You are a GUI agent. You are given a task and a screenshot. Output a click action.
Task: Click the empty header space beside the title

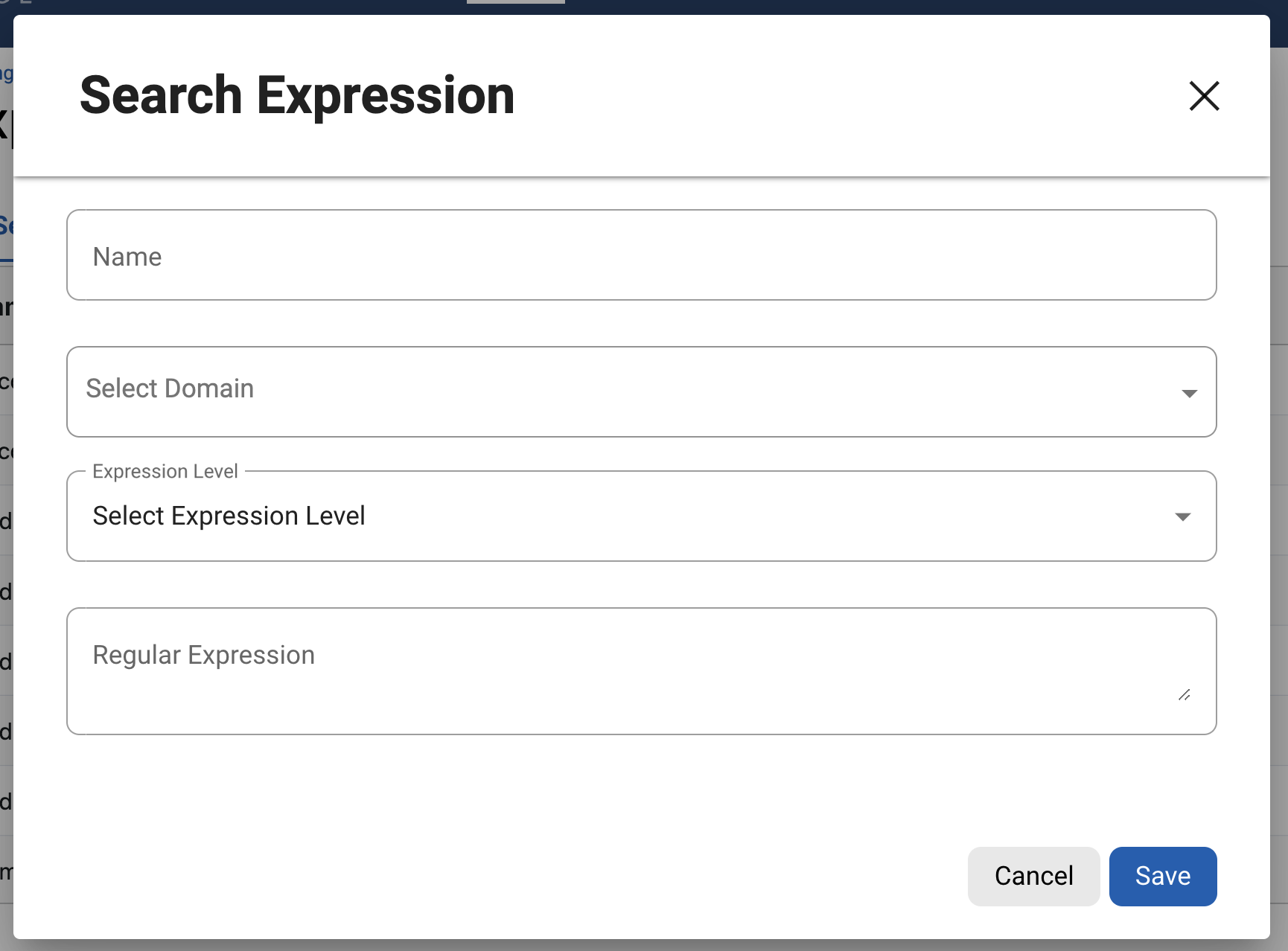819,96
